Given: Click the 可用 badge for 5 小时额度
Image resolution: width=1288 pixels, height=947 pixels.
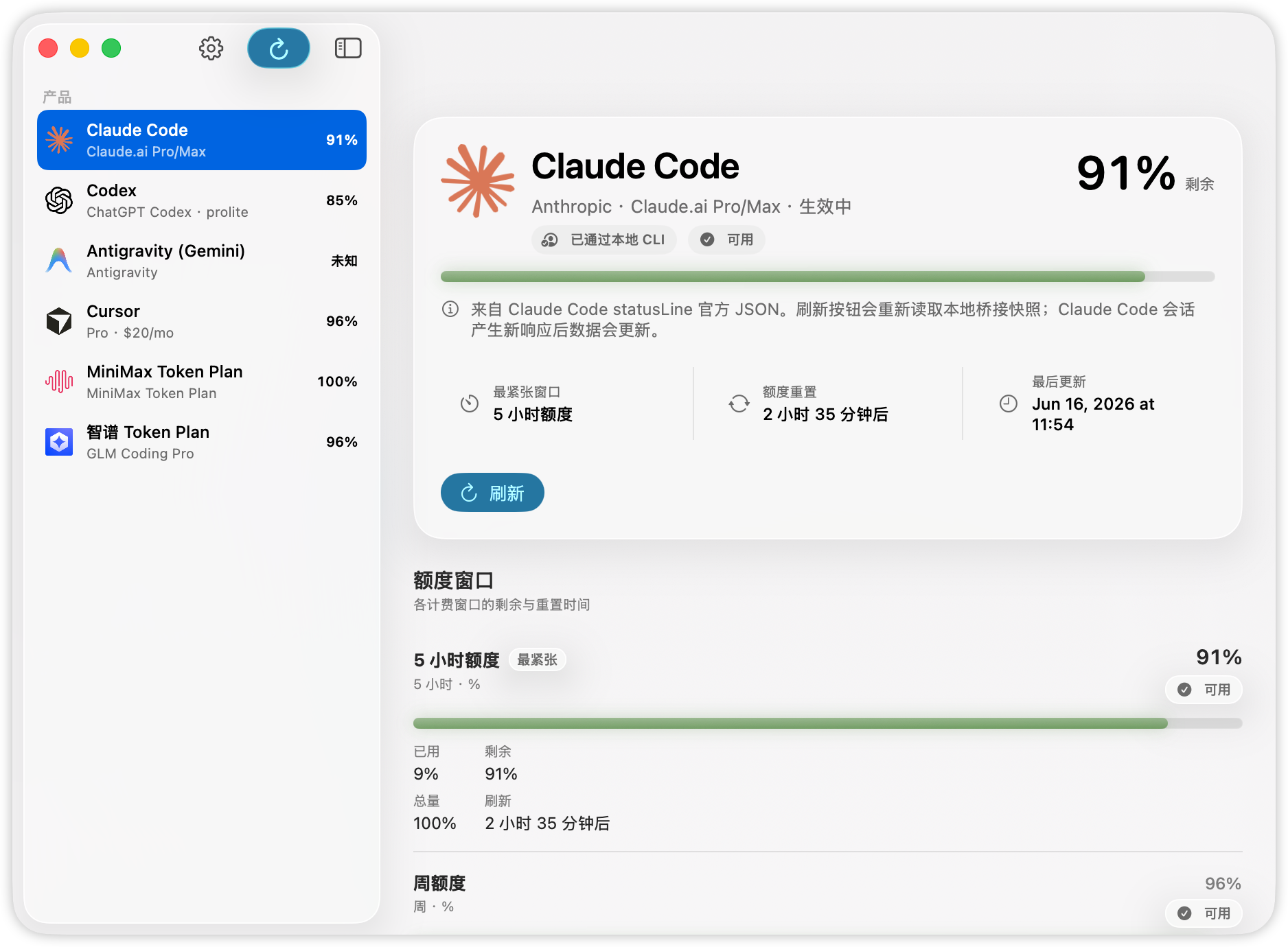Looking at the screenshot, I should coord(1204,690).
